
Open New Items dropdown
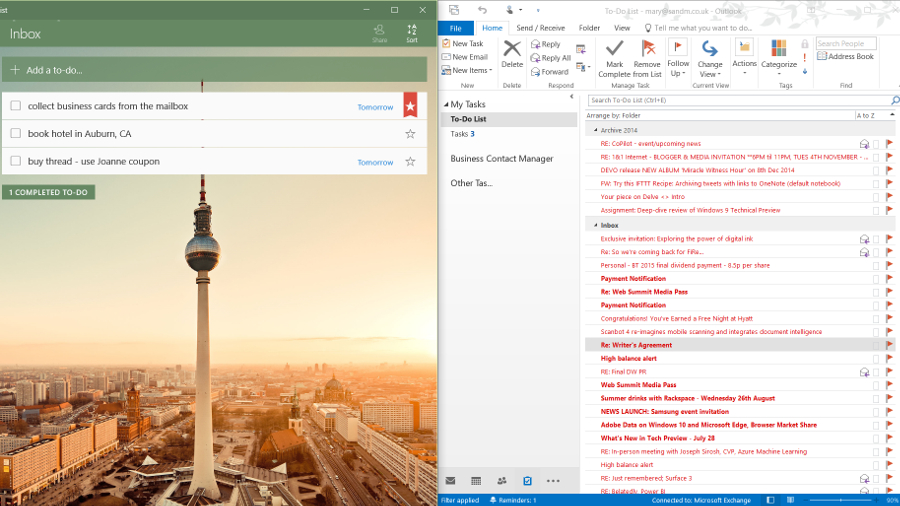[x=467, y=71]
